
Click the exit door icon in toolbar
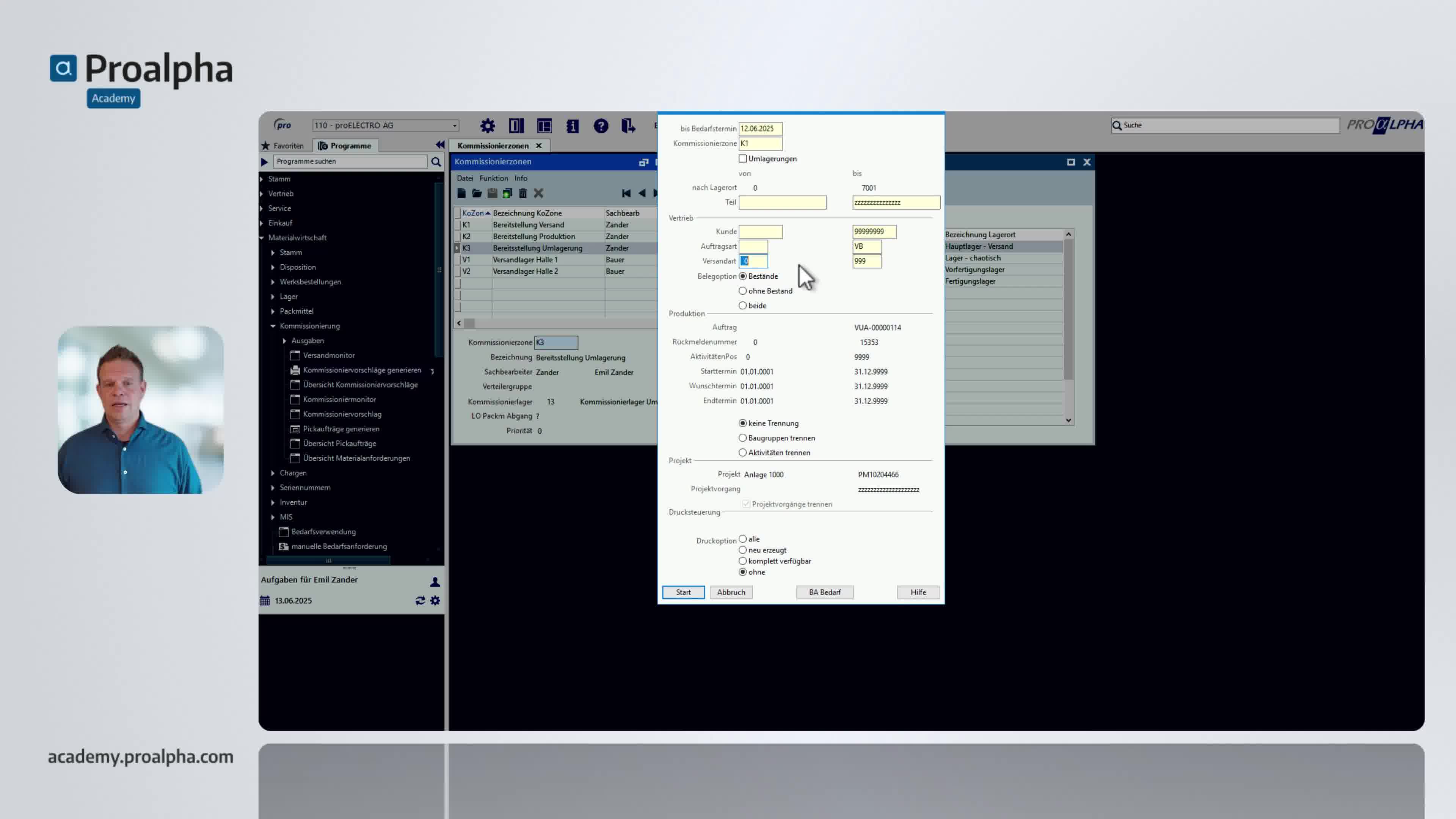[628, 126]
